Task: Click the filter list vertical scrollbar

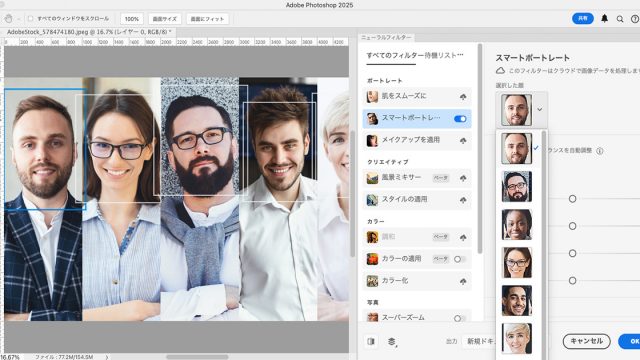Action: click(x=480, y=149)
